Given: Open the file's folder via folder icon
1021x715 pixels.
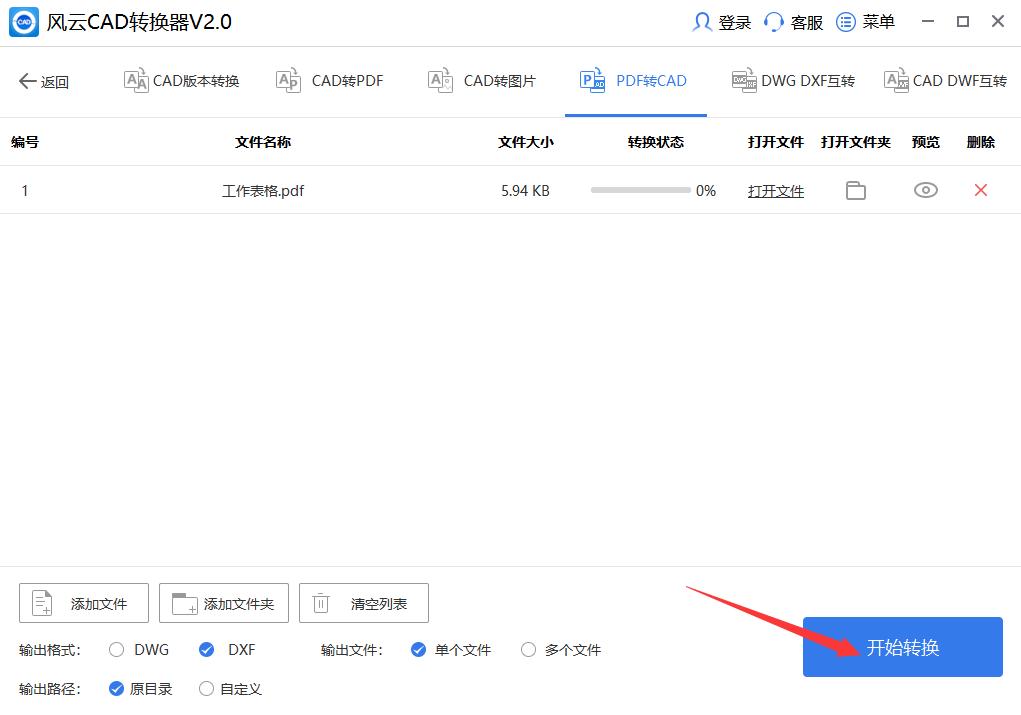Looking at the screenshot, I should (x=855, y=190).
